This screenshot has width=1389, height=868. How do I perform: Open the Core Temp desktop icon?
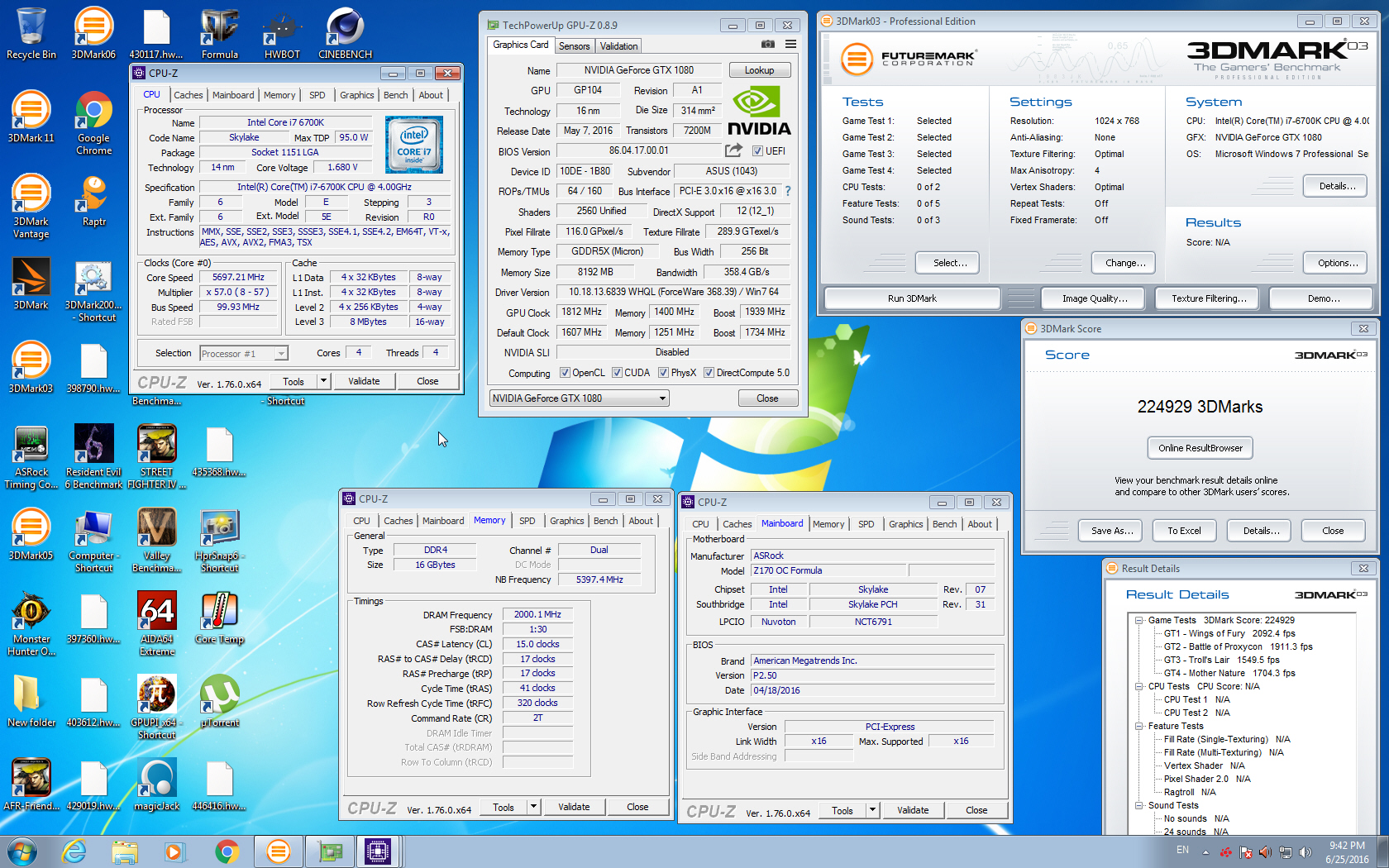tap(219, 618)
